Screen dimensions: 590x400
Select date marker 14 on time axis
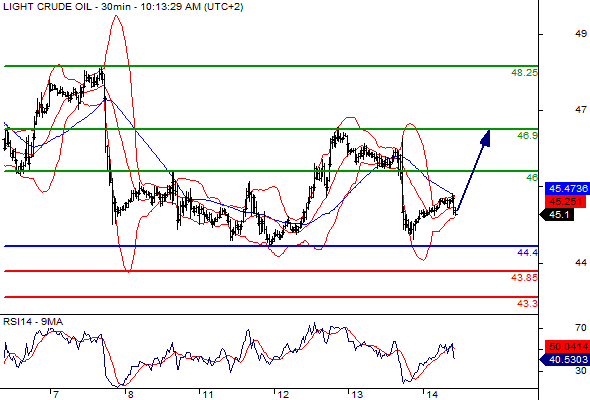[x=432, y=395]
